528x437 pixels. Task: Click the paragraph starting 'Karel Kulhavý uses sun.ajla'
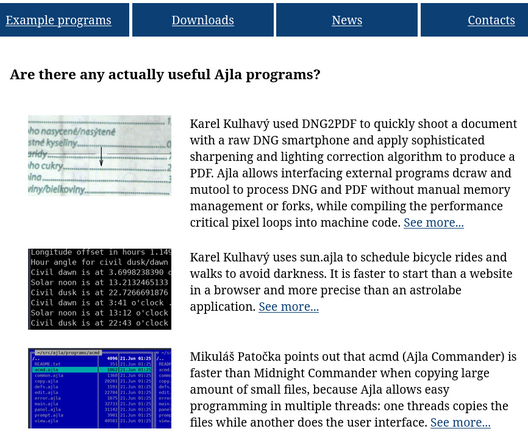pos(351,282)
